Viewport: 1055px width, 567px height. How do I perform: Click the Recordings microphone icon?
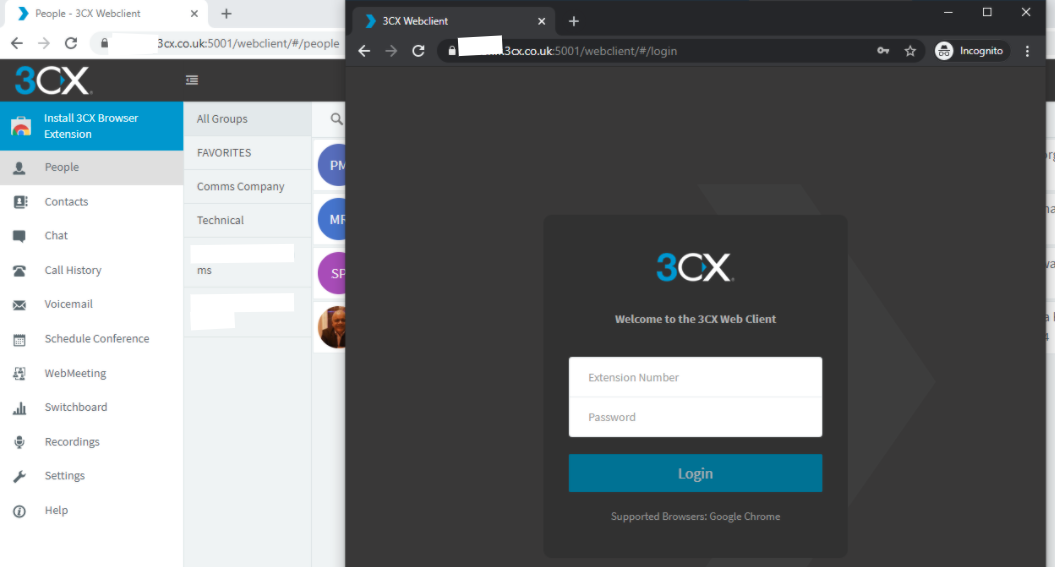tap(20, 442)
